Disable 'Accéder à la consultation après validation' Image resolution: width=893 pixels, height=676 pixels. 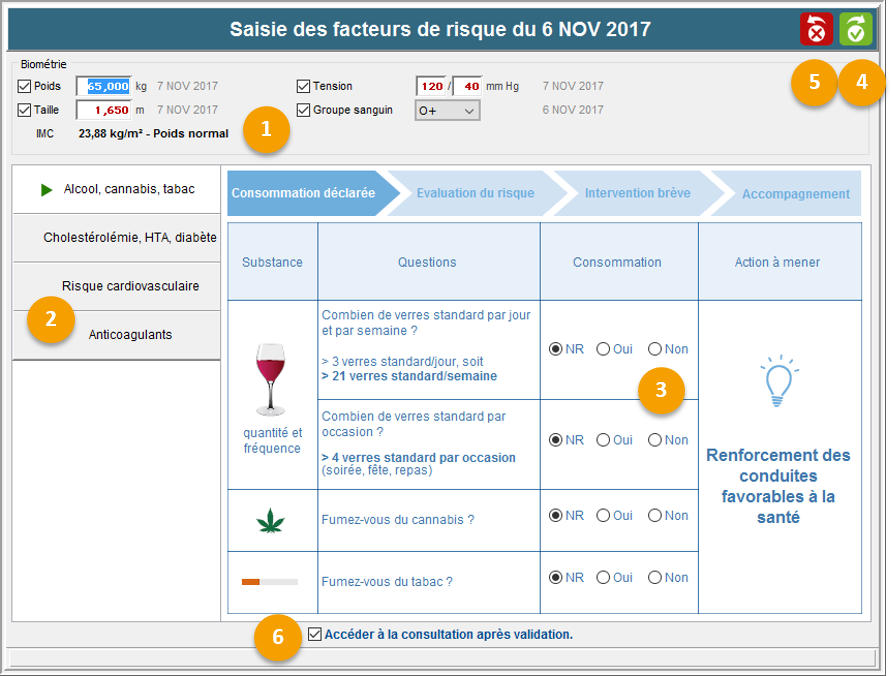[x=316, y=634]
